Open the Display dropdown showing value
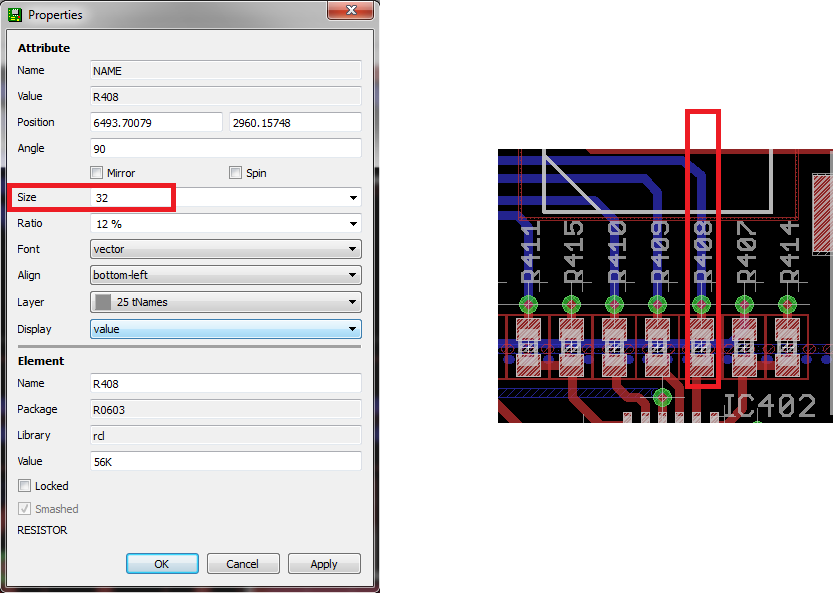The height and width of the screenshot is (596, 834). [x=353, y=329]
